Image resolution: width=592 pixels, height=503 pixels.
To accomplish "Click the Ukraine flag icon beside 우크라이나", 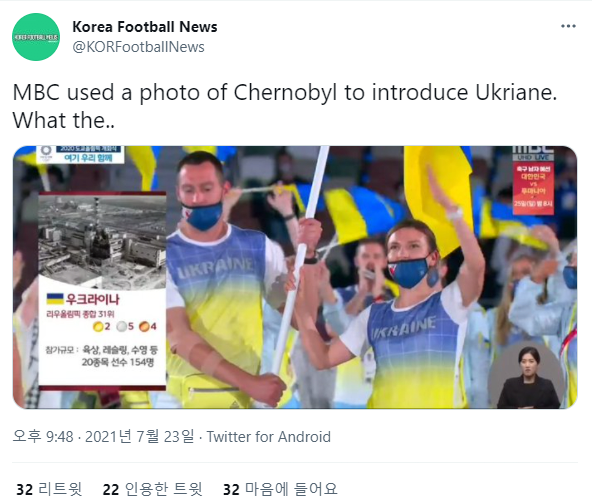I will click(55, 299).
